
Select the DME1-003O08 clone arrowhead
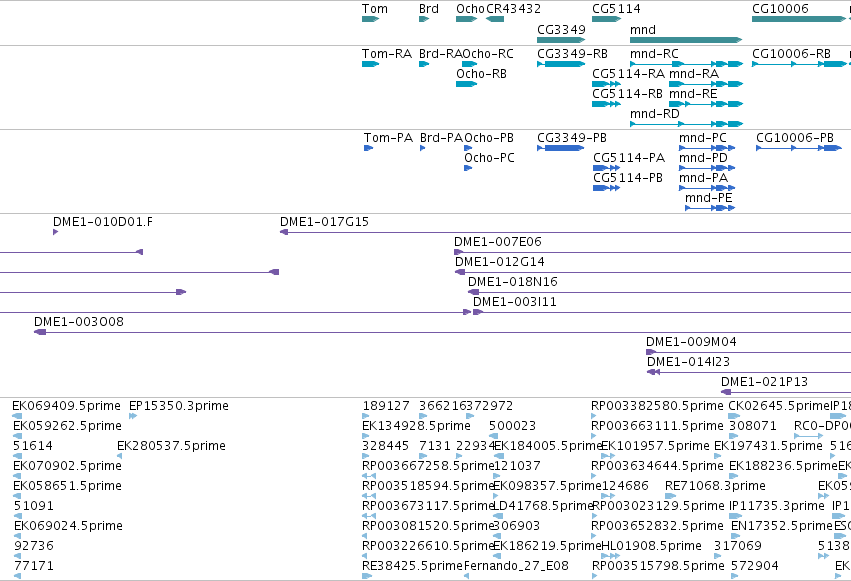(40, 332)
